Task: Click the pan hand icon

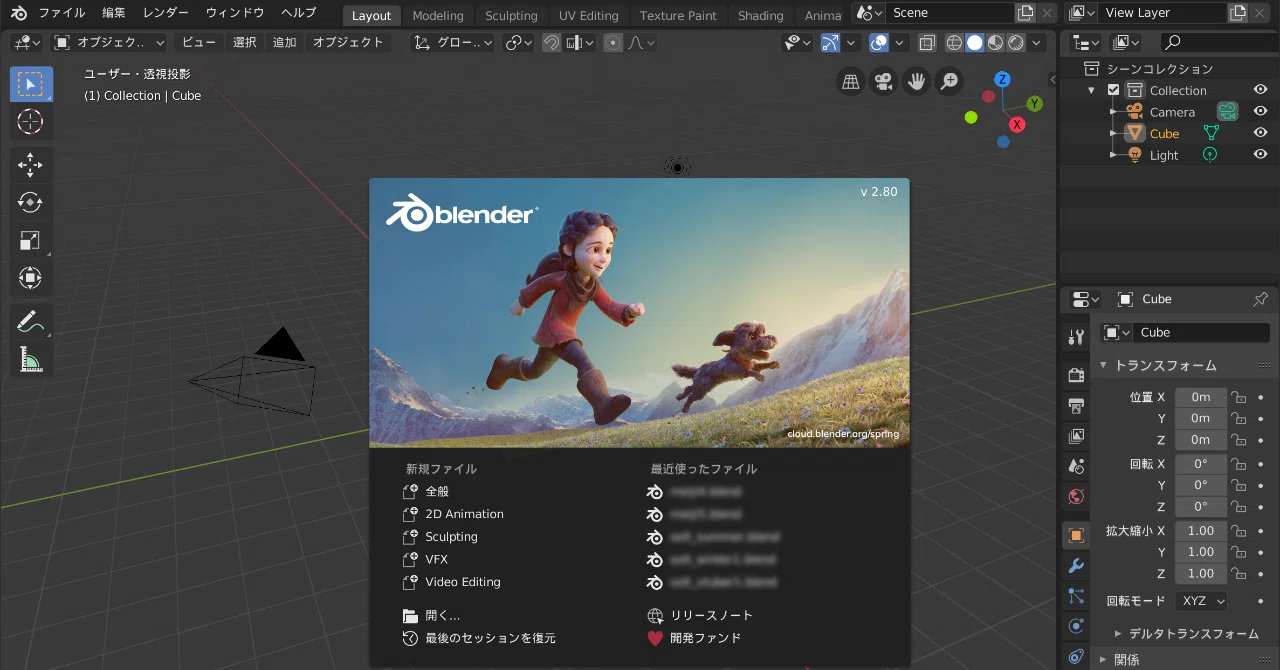Action: point(916,82)
